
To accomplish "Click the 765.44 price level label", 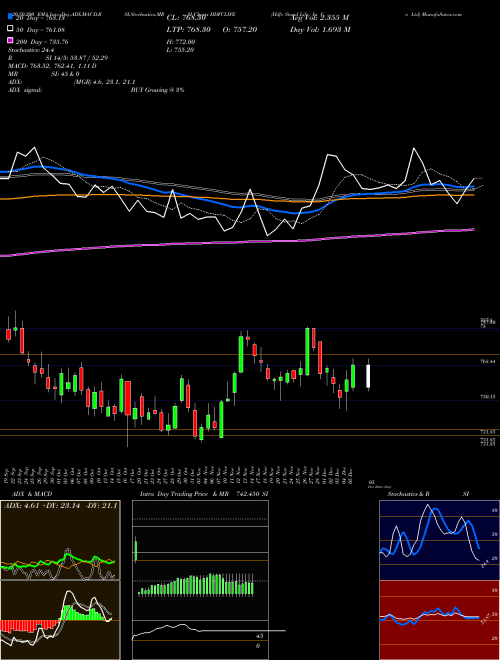I will [x=489, y=361].
